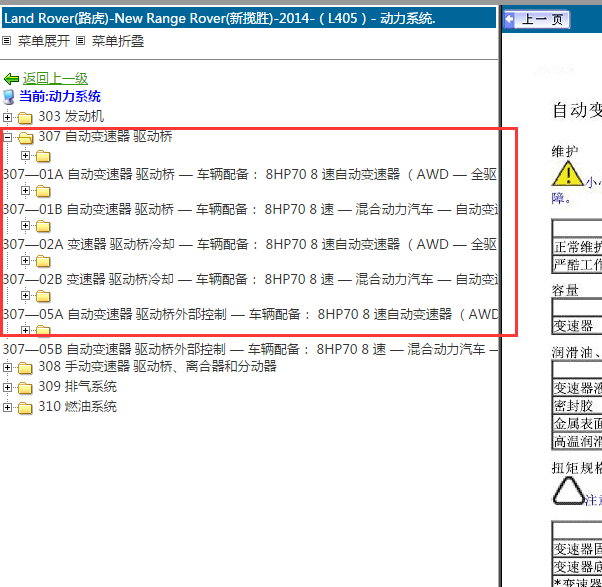Expand the plus box above 307—01B

click(25, 190)
